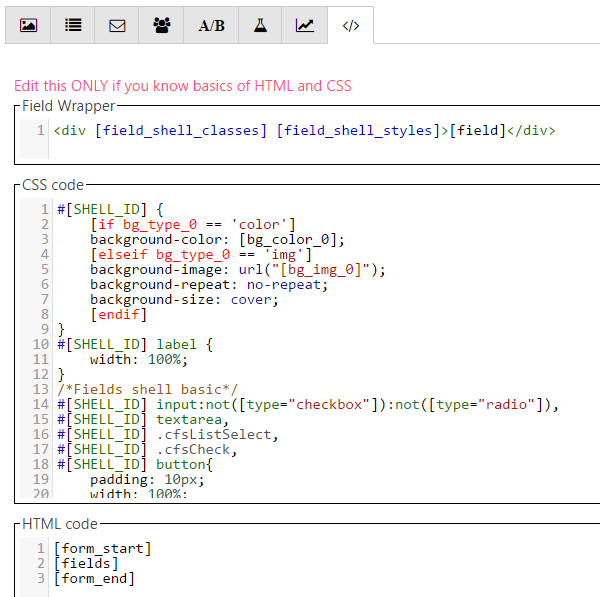Click the '[form_end]' line in HTML code

[95, 578]
